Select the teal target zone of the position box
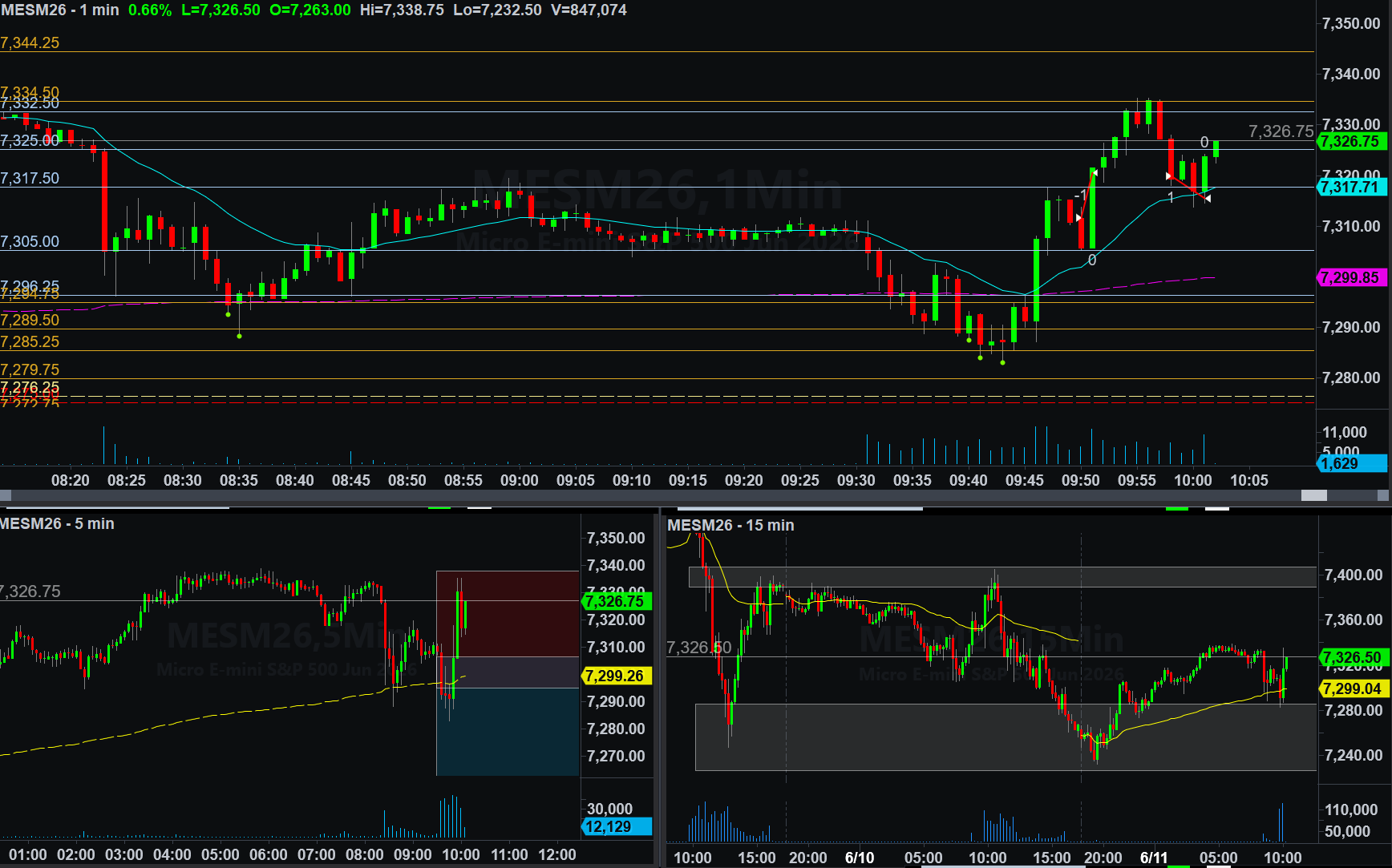The image size is (1392, 868). pos(508,732)
